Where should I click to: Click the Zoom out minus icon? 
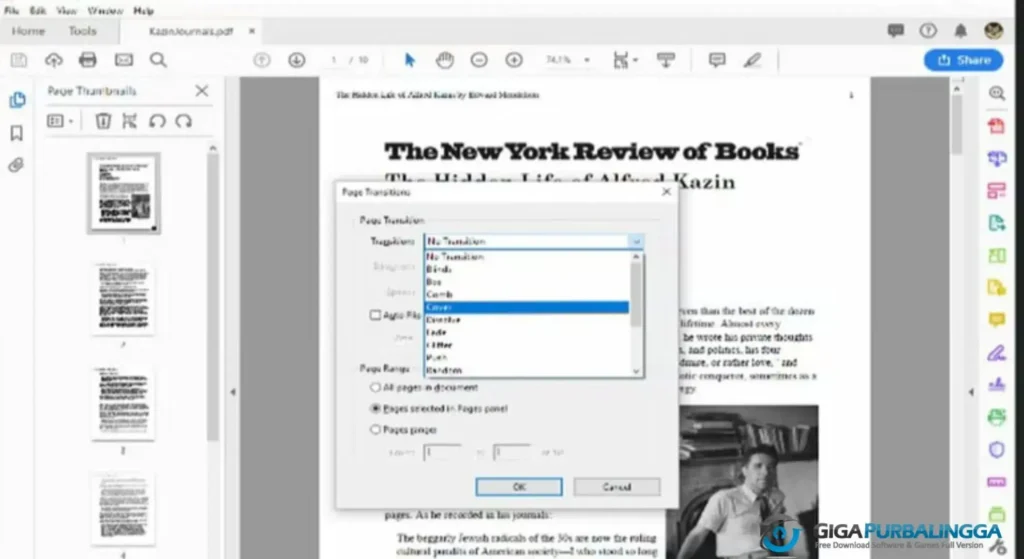479,60
